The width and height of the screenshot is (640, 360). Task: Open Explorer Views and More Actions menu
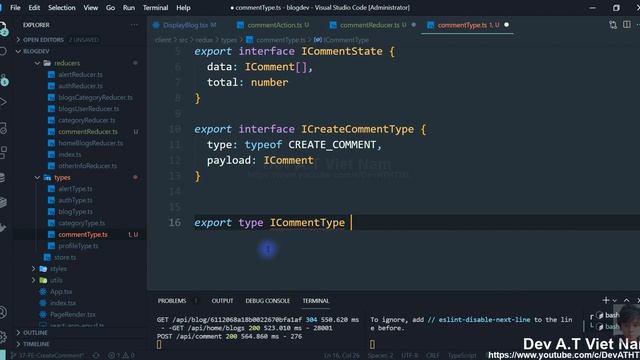pyautogui.click(x=134, y=25)
